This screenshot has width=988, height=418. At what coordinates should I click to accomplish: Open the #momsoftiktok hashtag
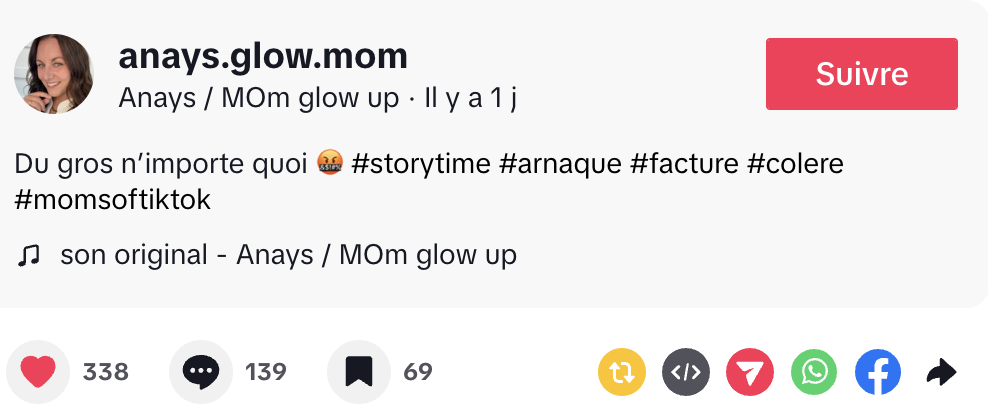113,199
